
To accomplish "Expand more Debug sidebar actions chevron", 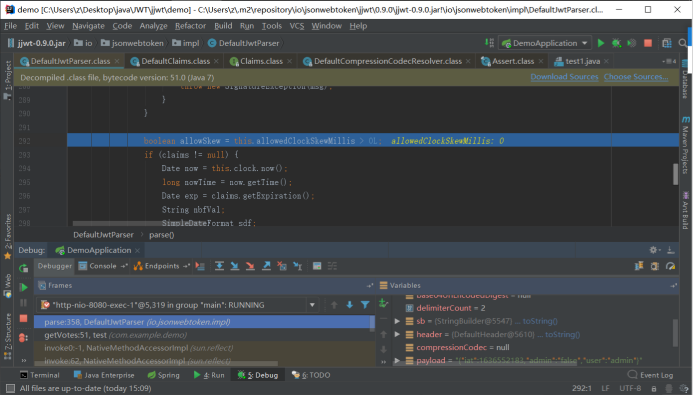I will coord(23,361).
